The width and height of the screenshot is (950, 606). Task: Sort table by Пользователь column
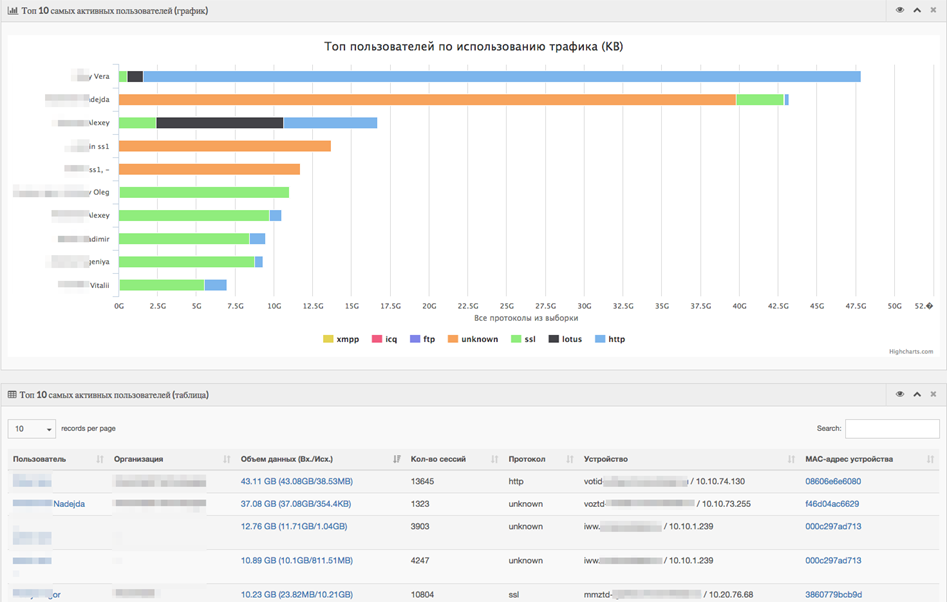58,459
